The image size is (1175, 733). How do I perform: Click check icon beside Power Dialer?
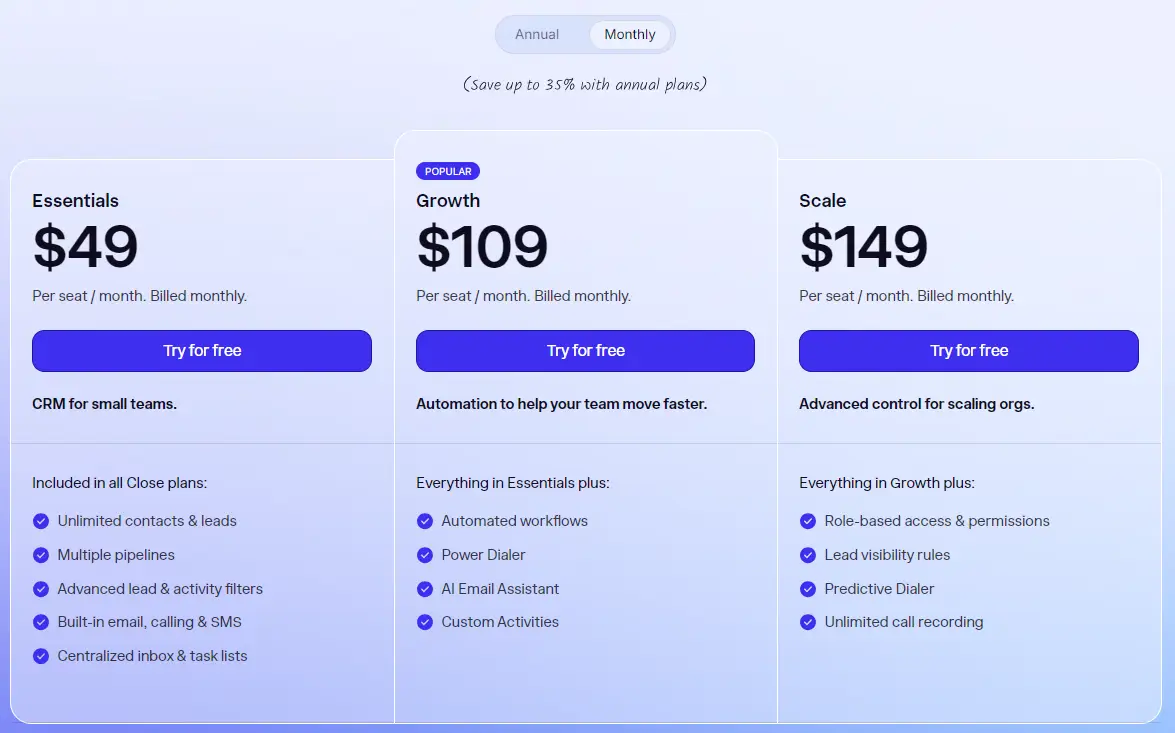(x=425, y=555)
